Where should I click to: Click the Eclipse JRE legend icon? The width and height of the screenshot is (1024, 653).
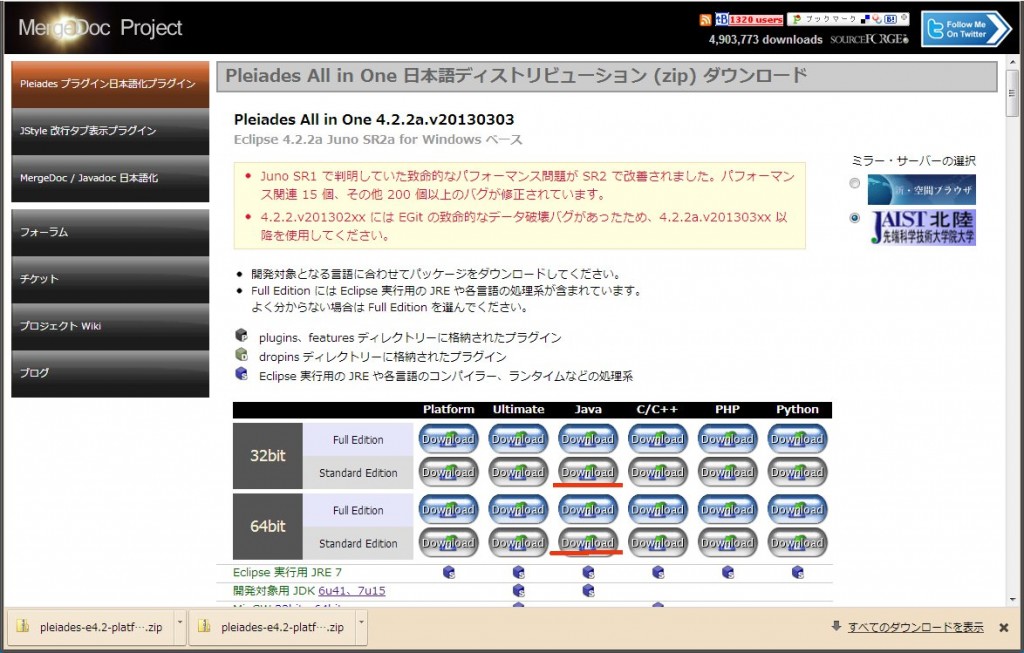(241, 372)
